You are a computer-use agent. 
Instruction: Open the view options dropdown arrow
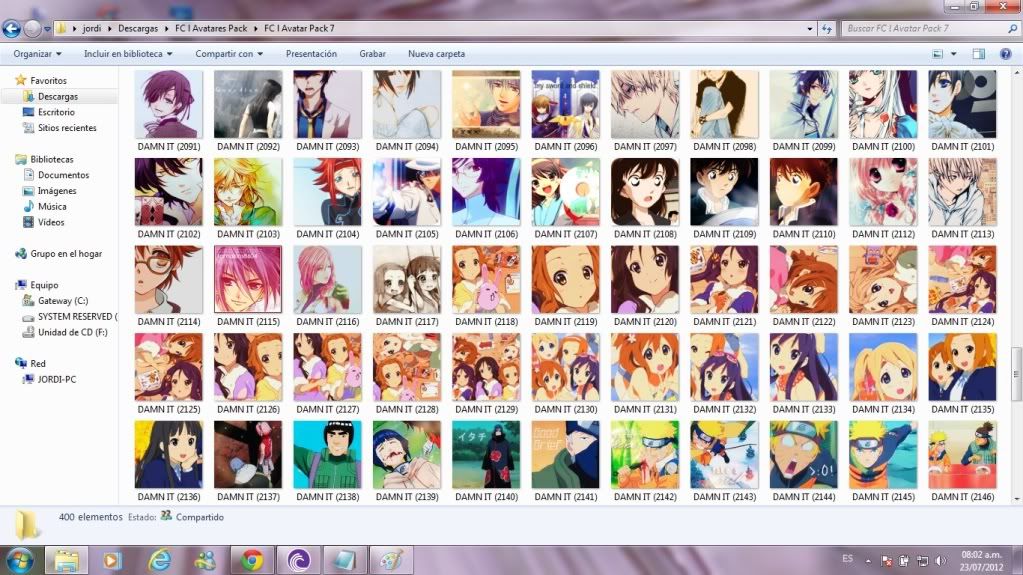coord(953,54)
